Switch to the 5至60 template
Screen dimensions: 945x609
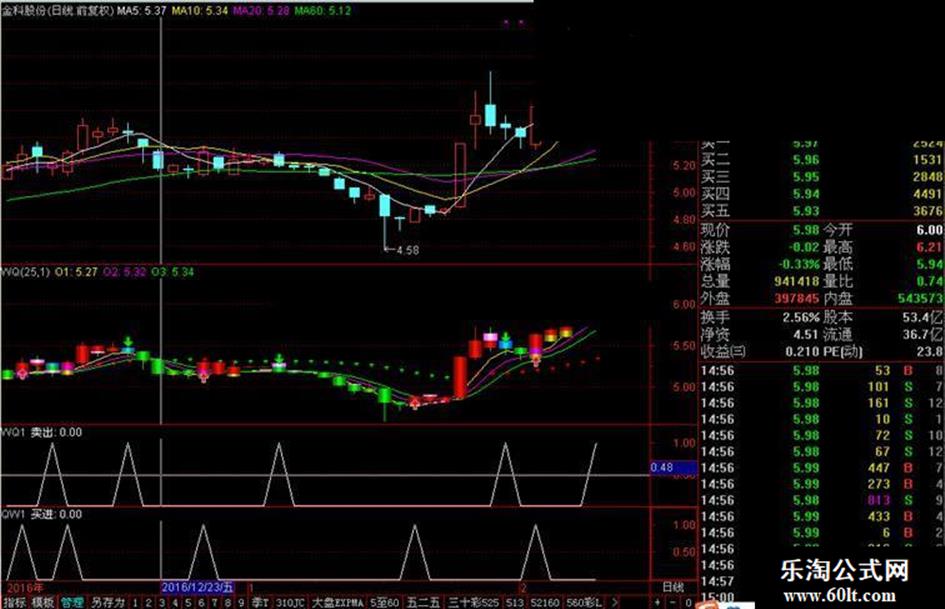click(385, 602)
